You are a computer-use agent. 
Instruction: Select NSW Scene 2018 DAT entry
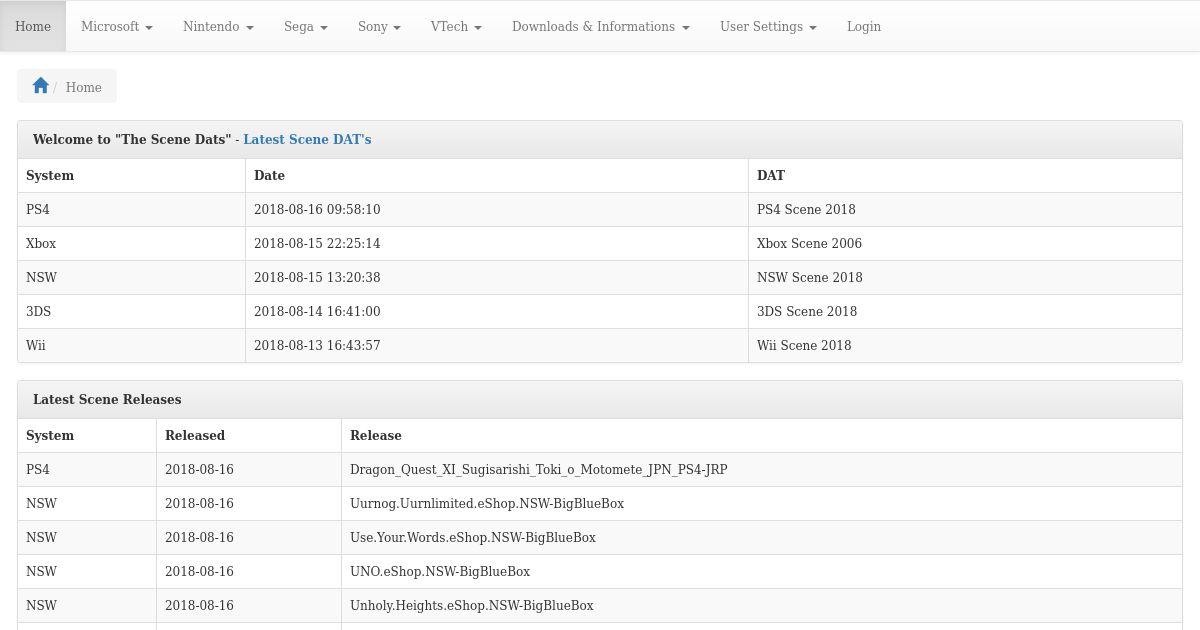tap(809, 277)
